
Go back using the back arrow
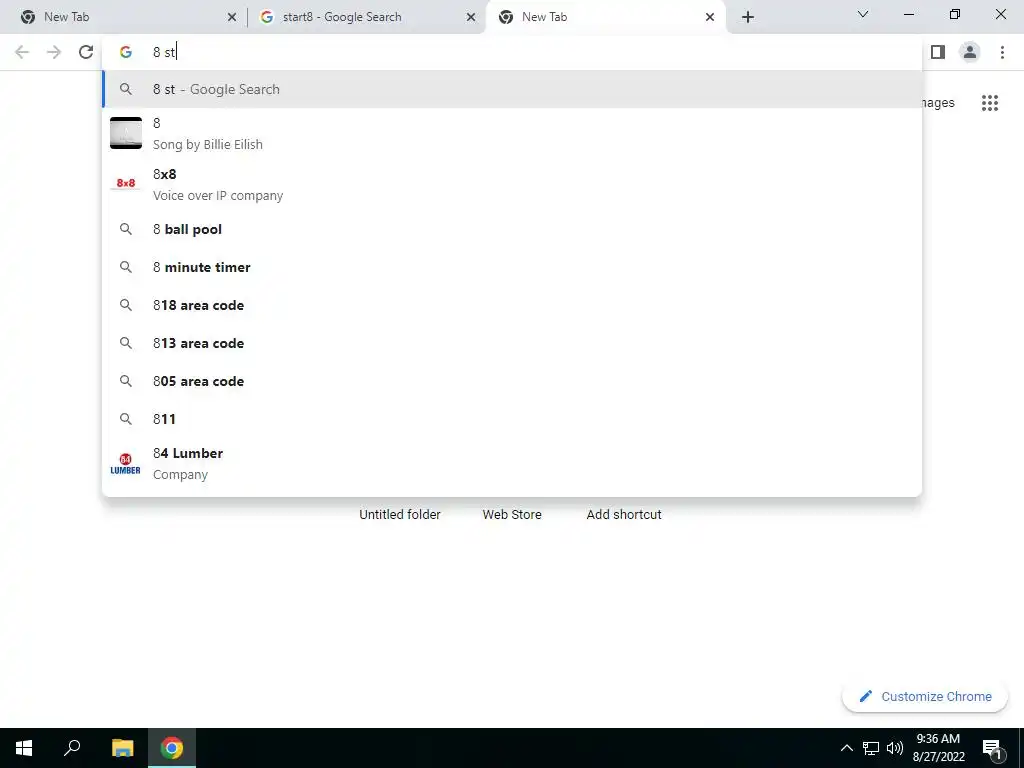[x=22, y=52]
